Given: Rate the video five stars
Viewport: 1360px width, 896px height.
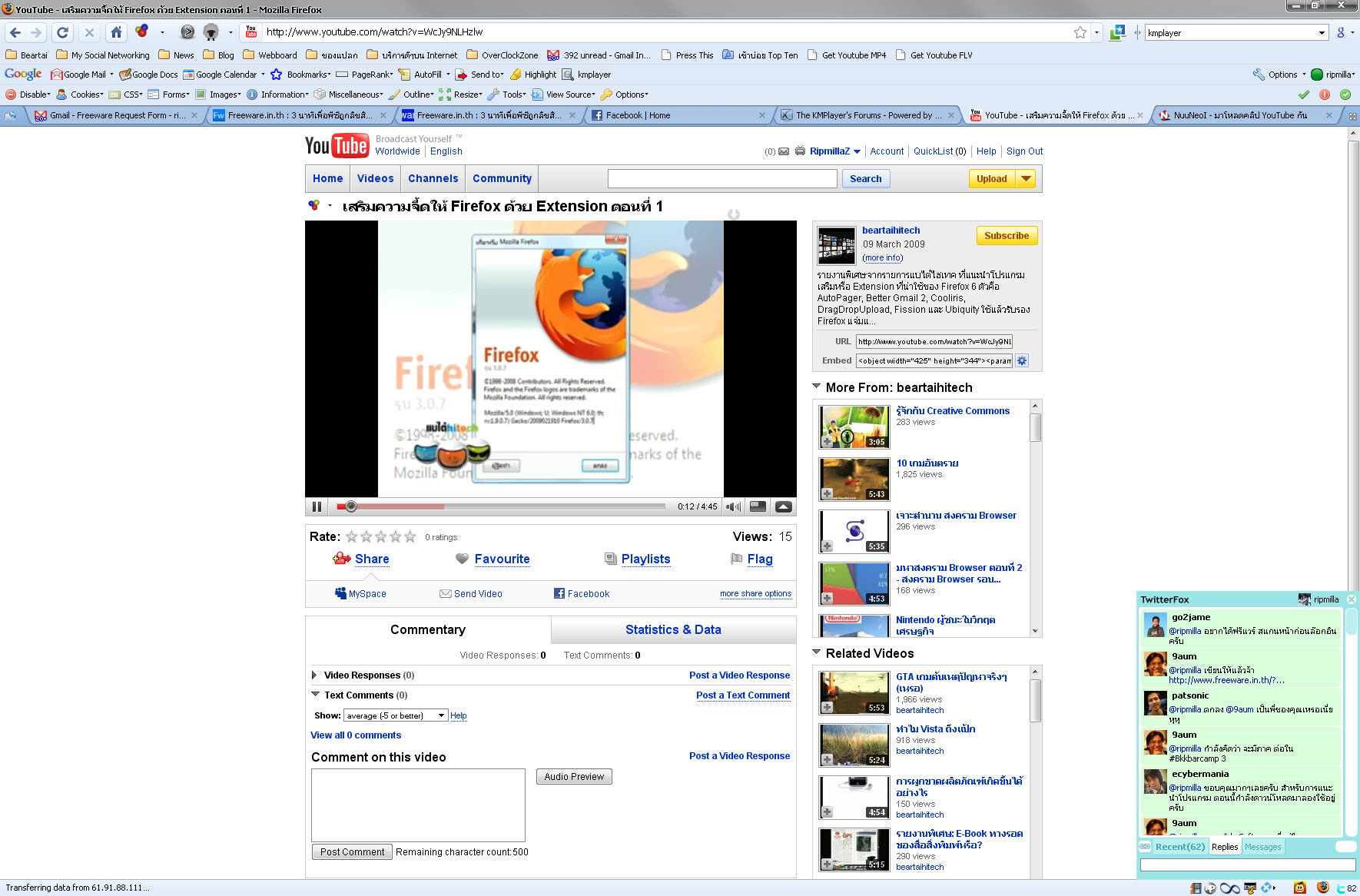Looking at the screenshot, I should click(410, 536).
